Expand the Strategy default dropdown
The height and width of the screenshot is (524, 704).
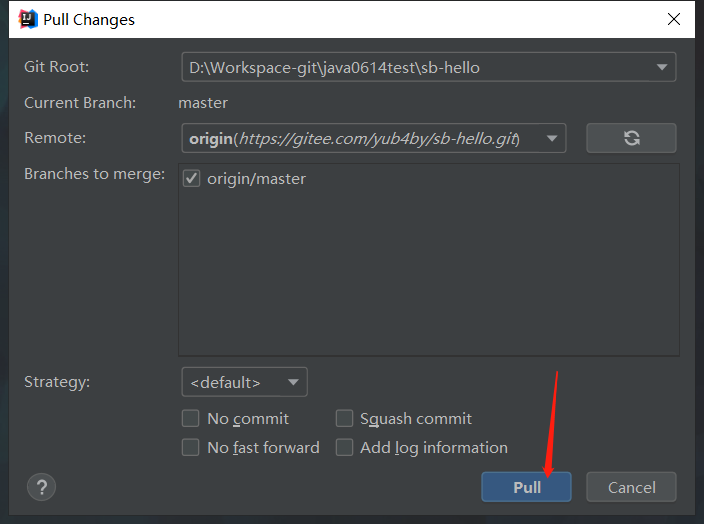292,382
